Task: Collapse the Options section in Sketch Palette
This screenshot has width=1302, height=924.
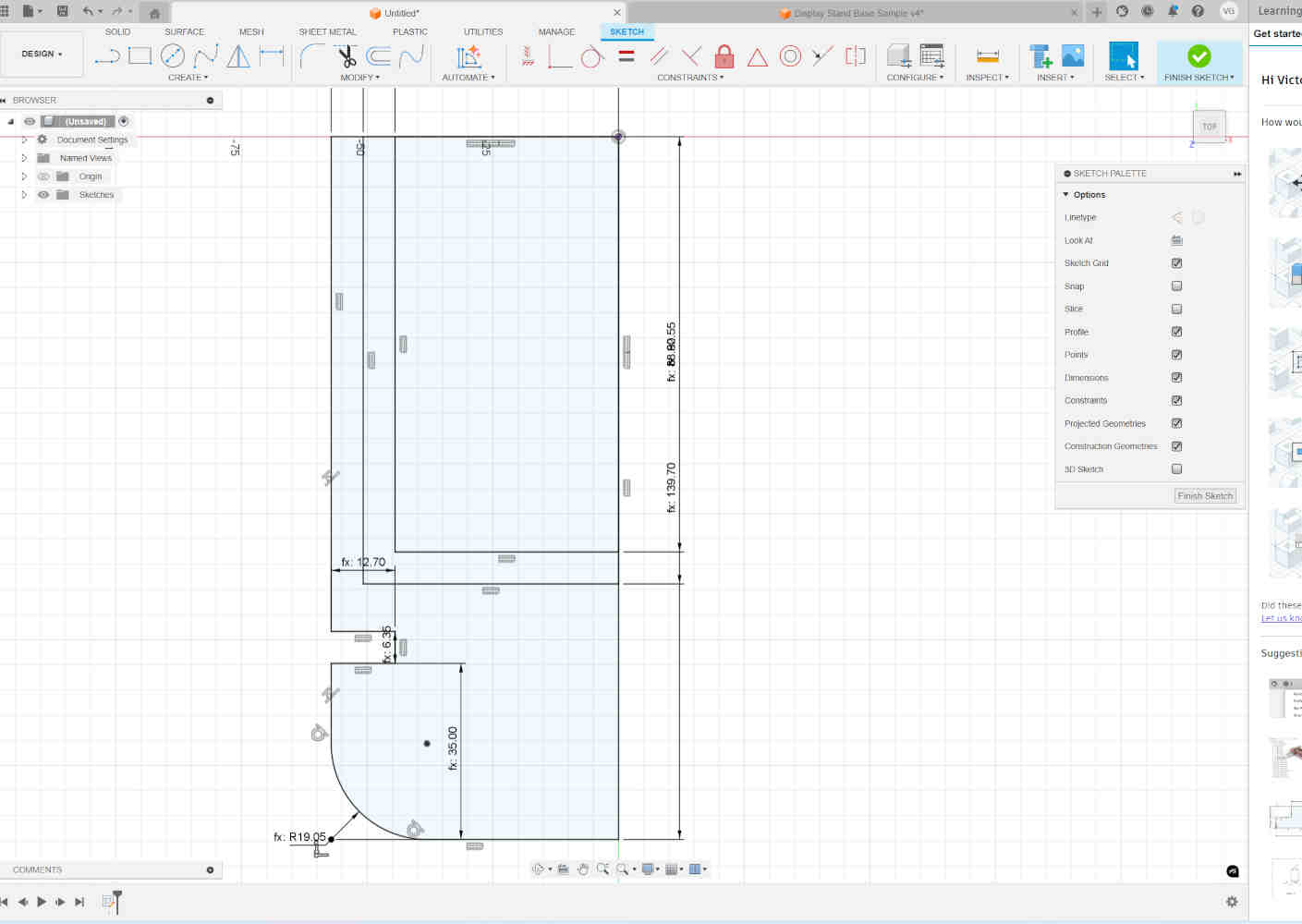Action: pyautogui.click(x=1066, y=195)
